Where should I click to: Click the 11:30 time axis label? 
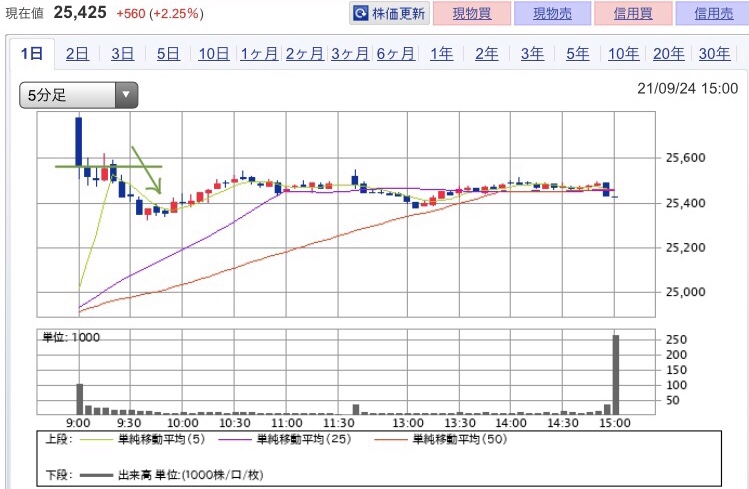(339, 423)
